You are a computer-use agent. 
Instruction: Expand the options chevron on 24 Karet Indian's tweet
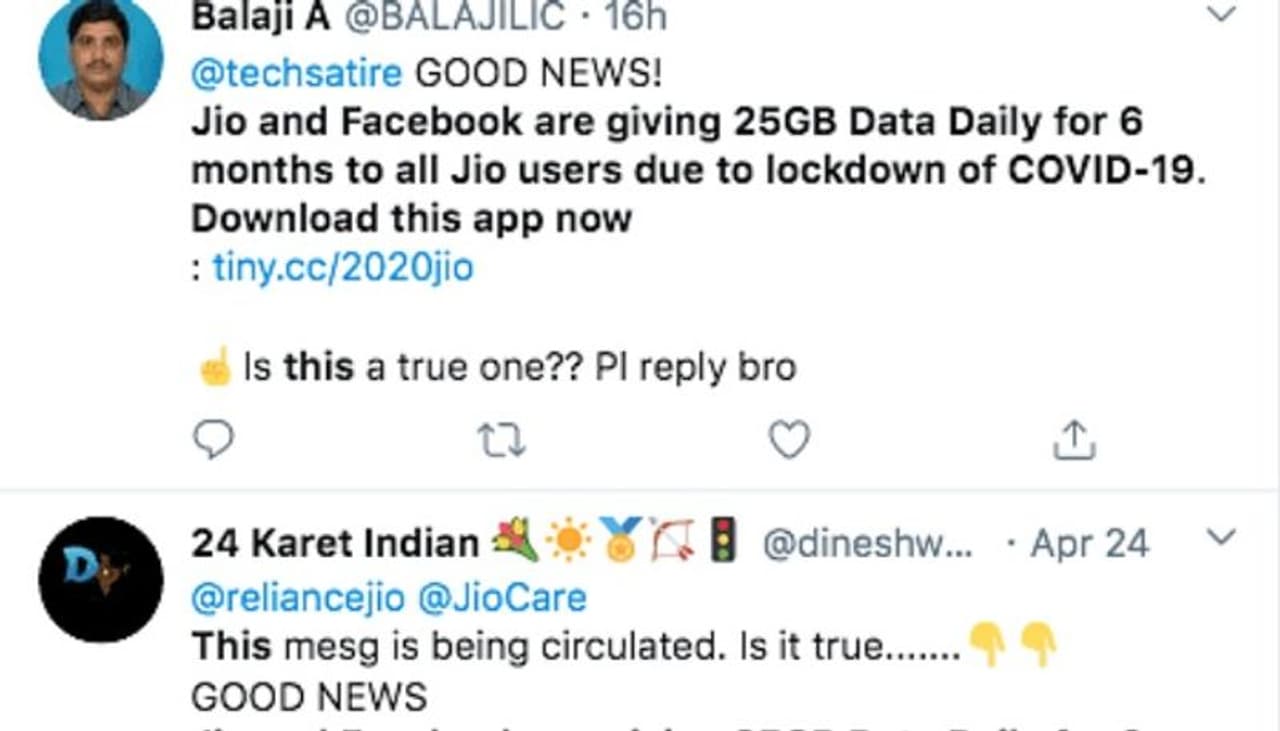pyautogui.click(x=1221, y=539)
